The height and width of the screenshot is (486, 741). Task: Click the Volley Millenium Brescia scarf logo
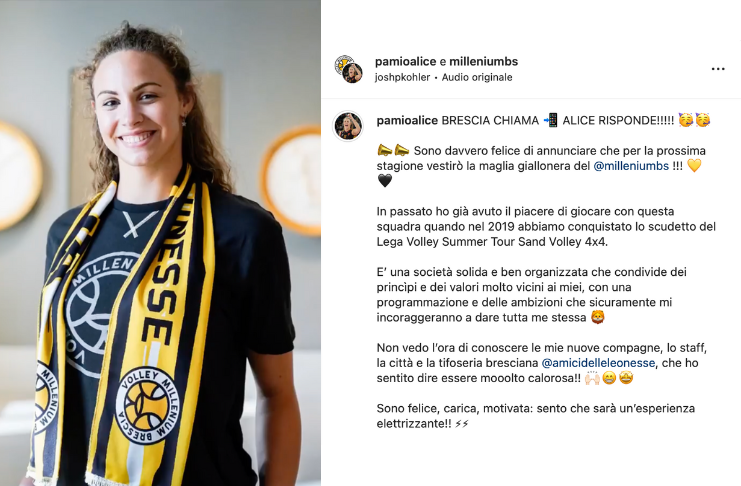click(147, 406)
